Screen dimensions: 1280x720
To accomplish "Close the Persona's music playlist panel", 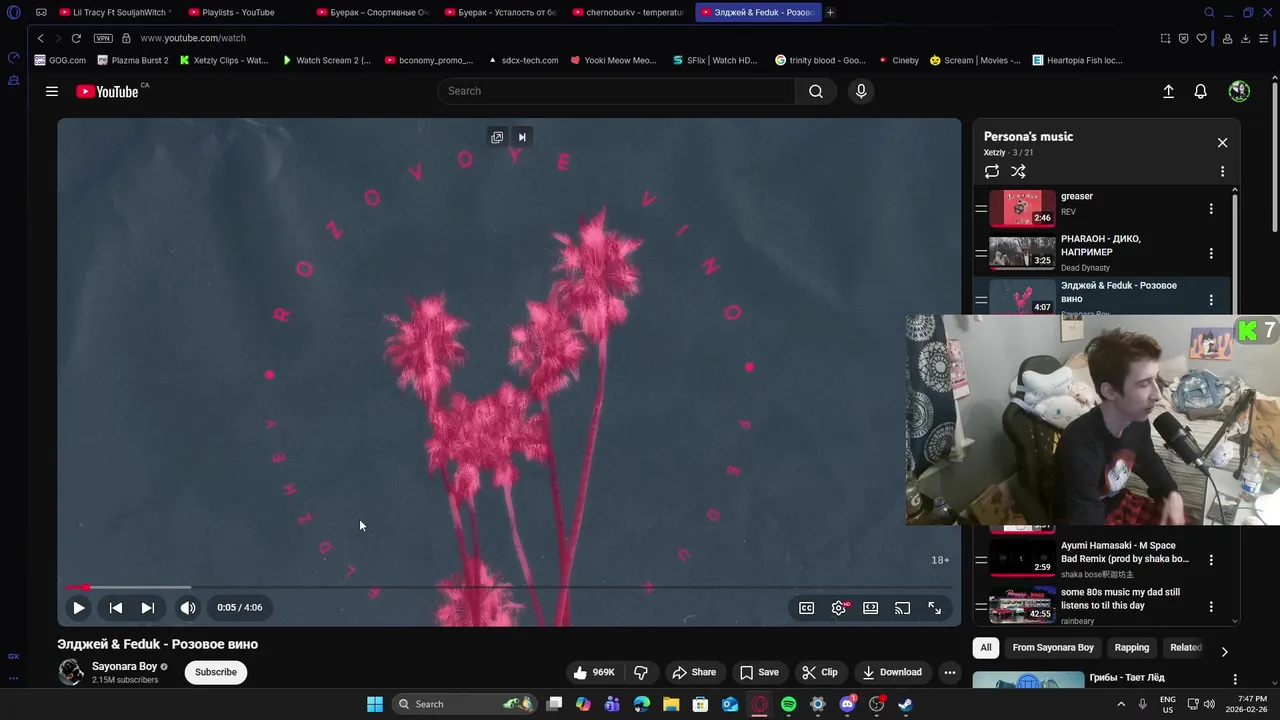I will point(1222,143).
